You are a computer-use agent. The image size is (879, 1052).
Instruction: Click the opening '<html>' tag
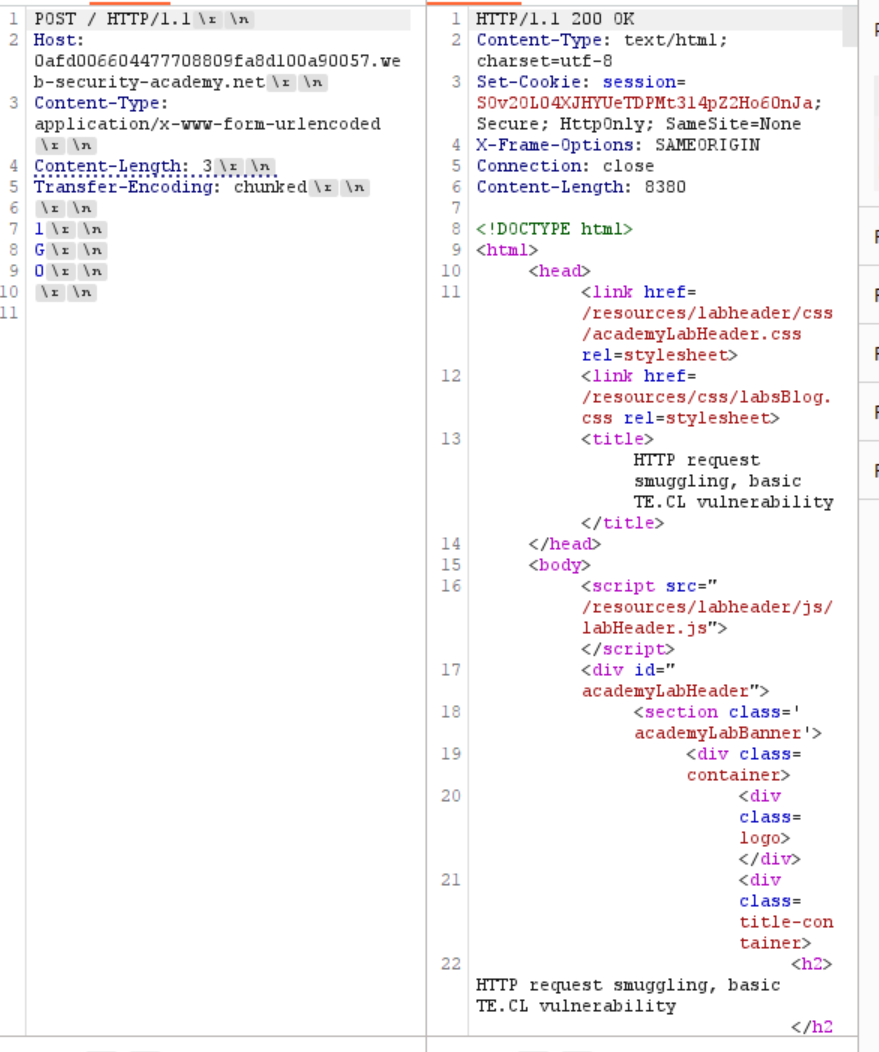coord(507,250)
